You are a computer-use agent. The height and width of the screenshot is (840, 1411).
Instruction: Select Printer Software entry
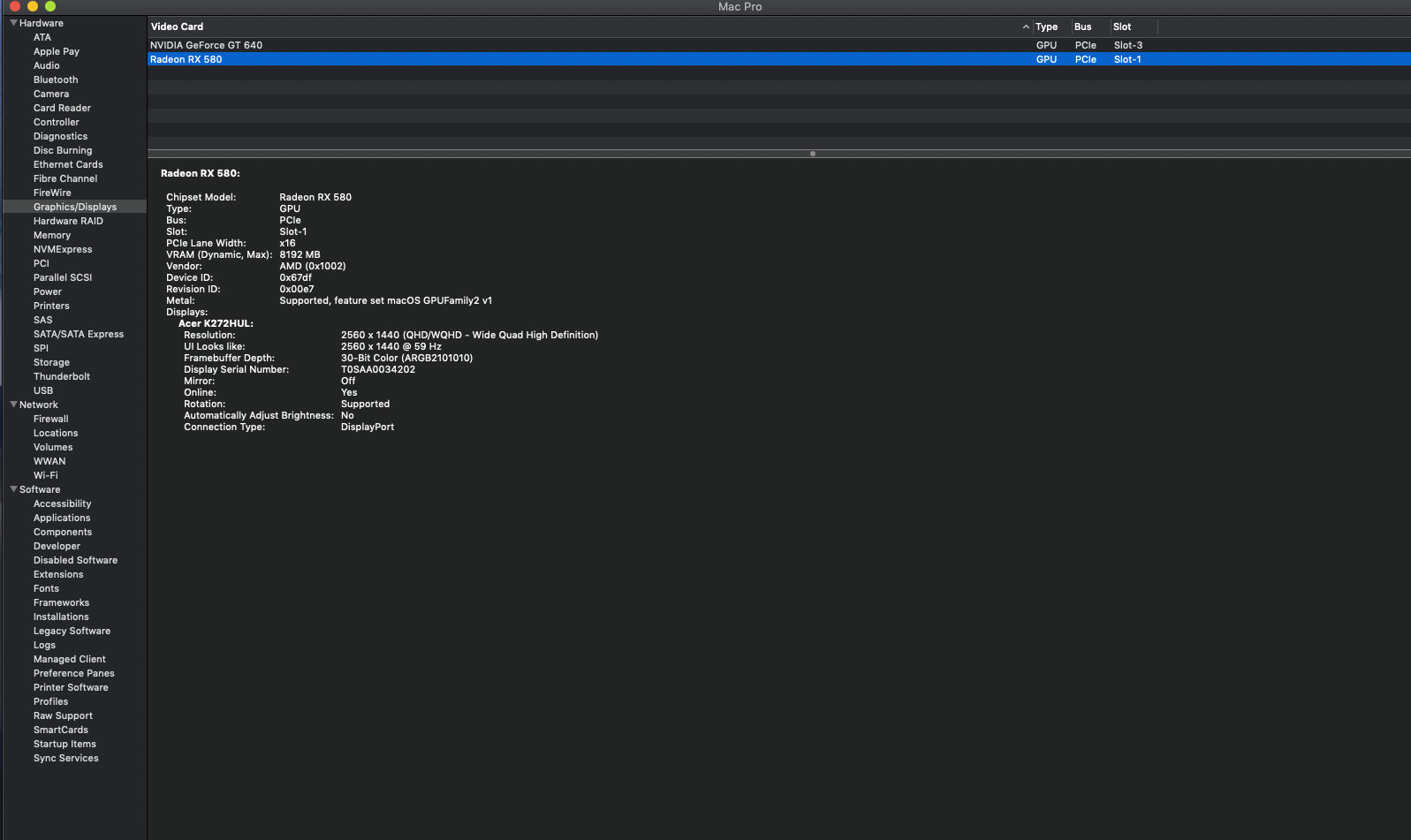point(71,687)
